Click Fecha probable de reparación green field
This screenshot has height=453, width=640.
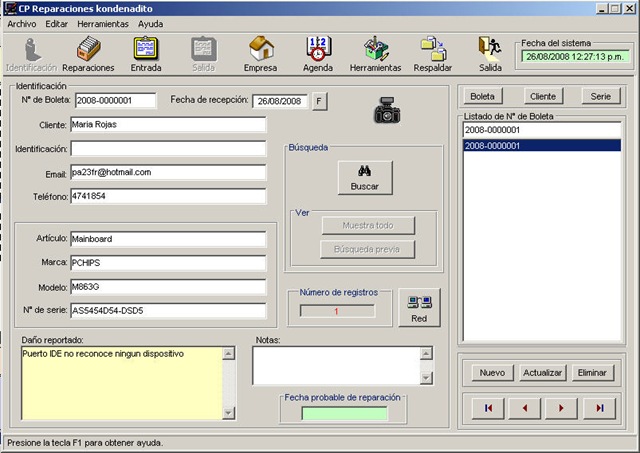(344, 413)
